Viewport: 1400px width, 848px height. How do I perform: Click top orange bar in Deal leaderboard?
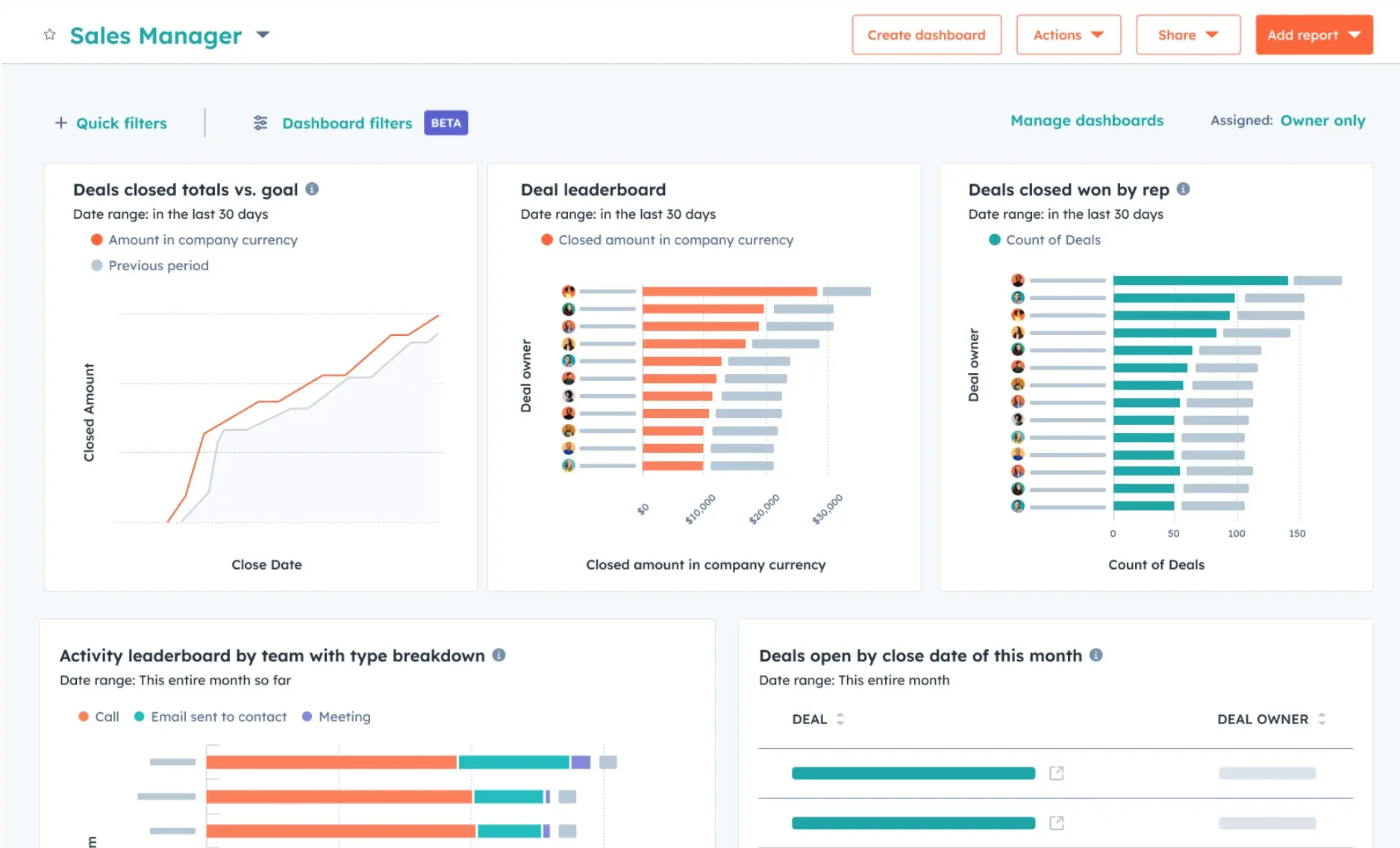coord(729,291)
